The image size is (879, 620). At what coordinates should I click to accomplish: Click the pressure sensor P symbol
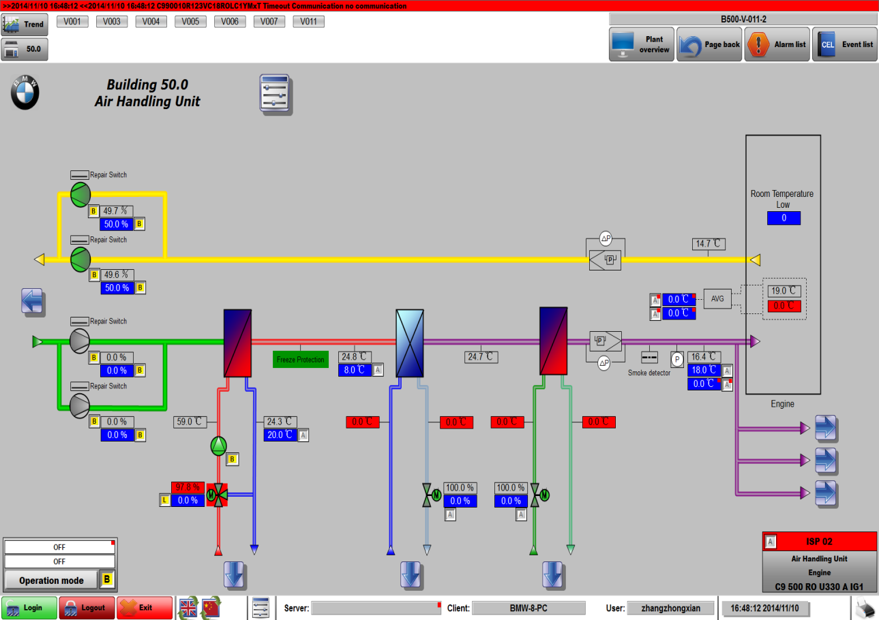pyautogui.click(x=677, y=359)
